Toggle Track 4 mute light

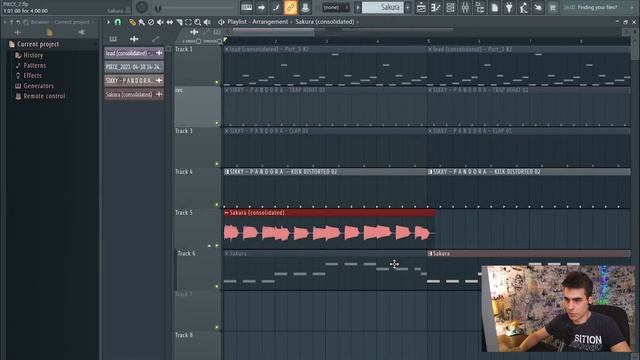(217, 204)
